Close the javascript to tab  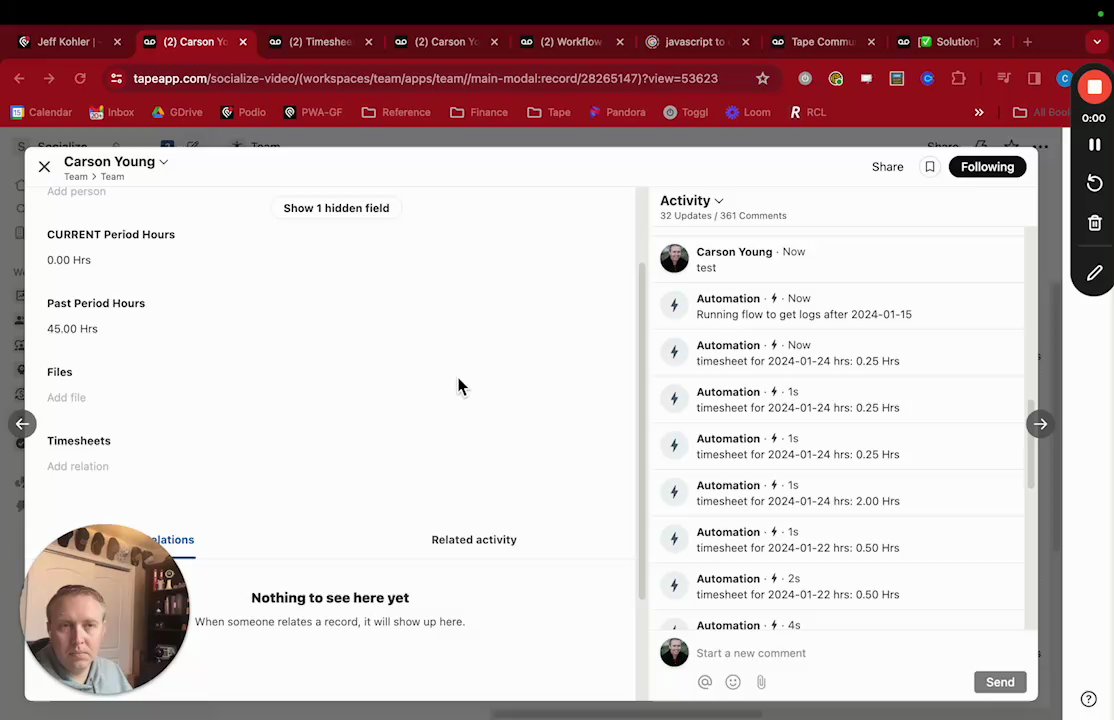point(745,42)
